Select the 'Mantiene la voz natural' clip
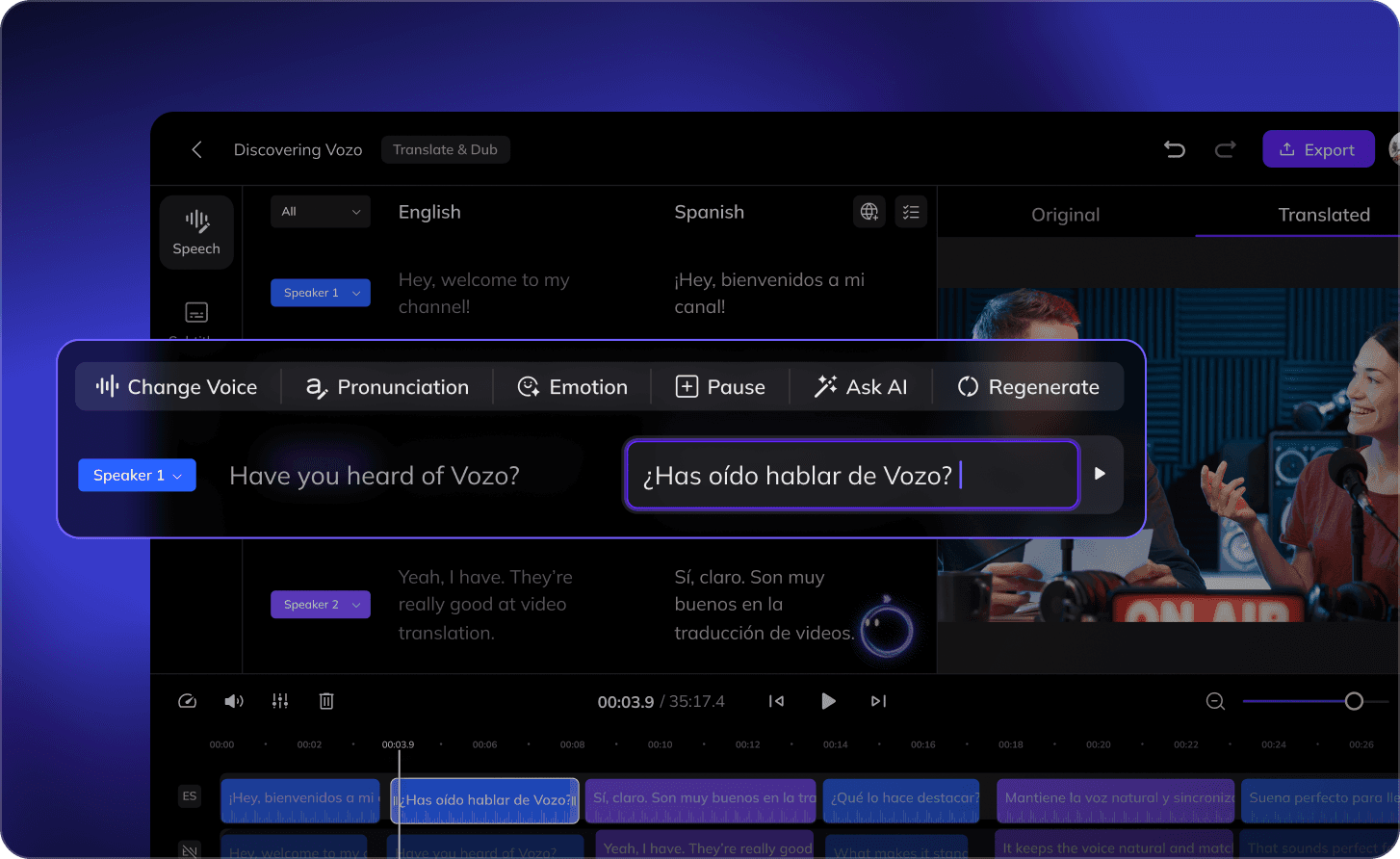The width and height of the screenshot is (1400, 859). click(1115, 800)
